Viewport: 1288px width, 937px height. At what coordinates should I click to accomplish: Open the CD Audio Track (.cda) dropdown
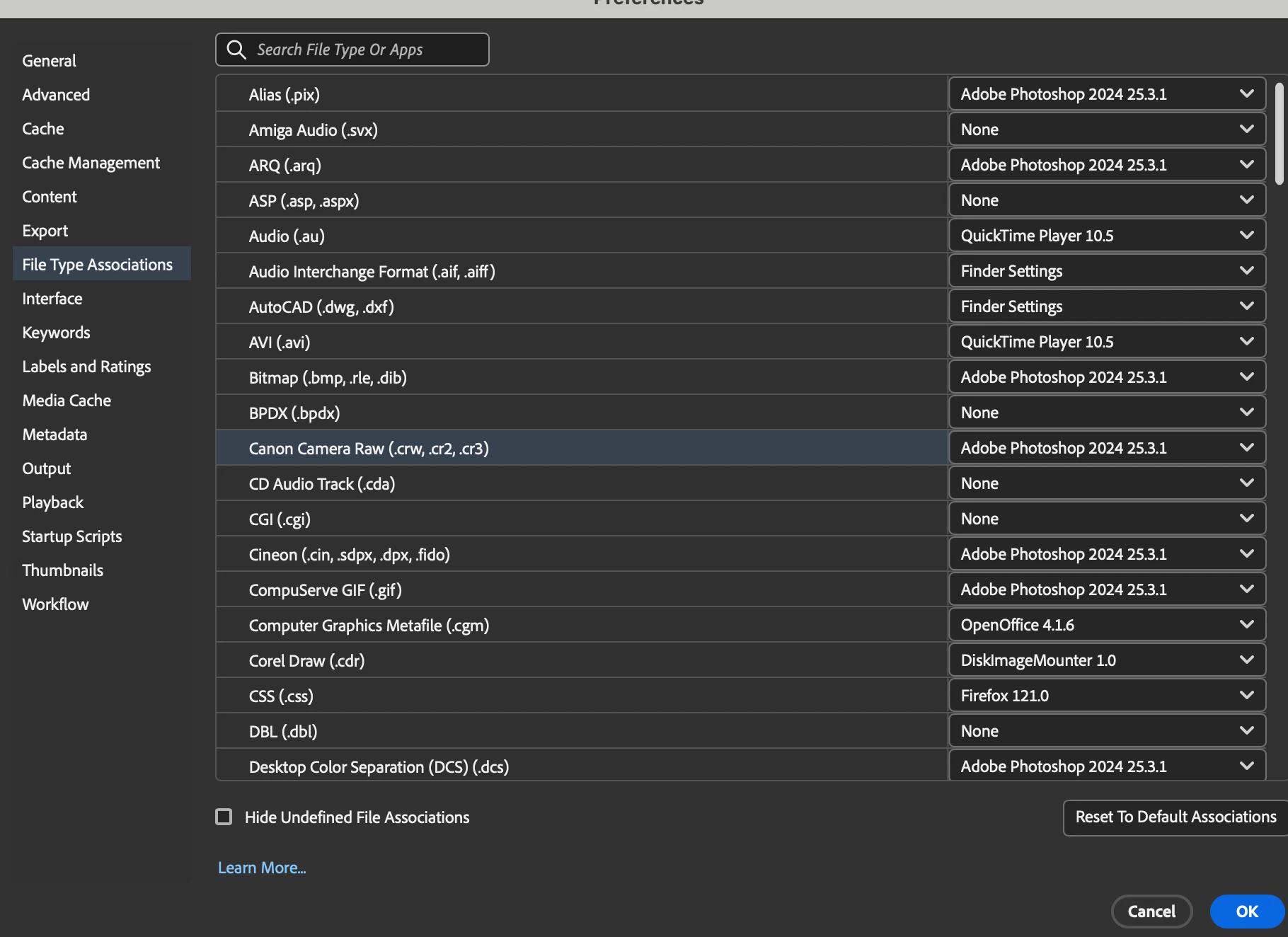(x=1107, y=483)
